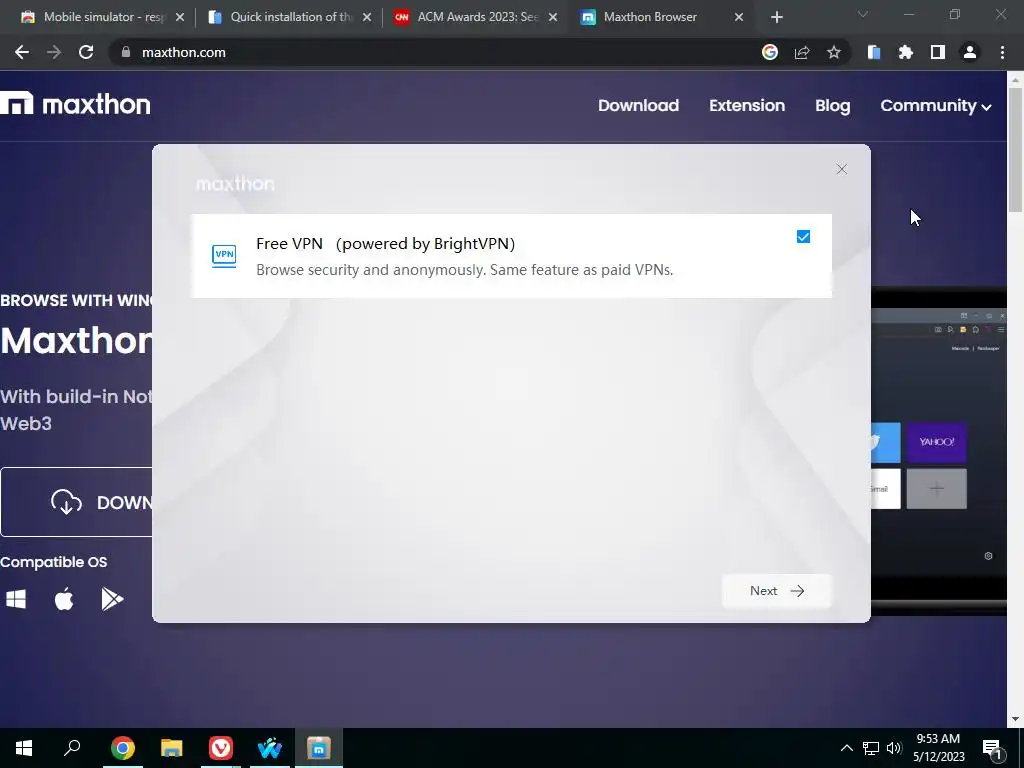
Task: Click the forward navigation arrow
Action: pyautogui.click(x=54, y=52)
